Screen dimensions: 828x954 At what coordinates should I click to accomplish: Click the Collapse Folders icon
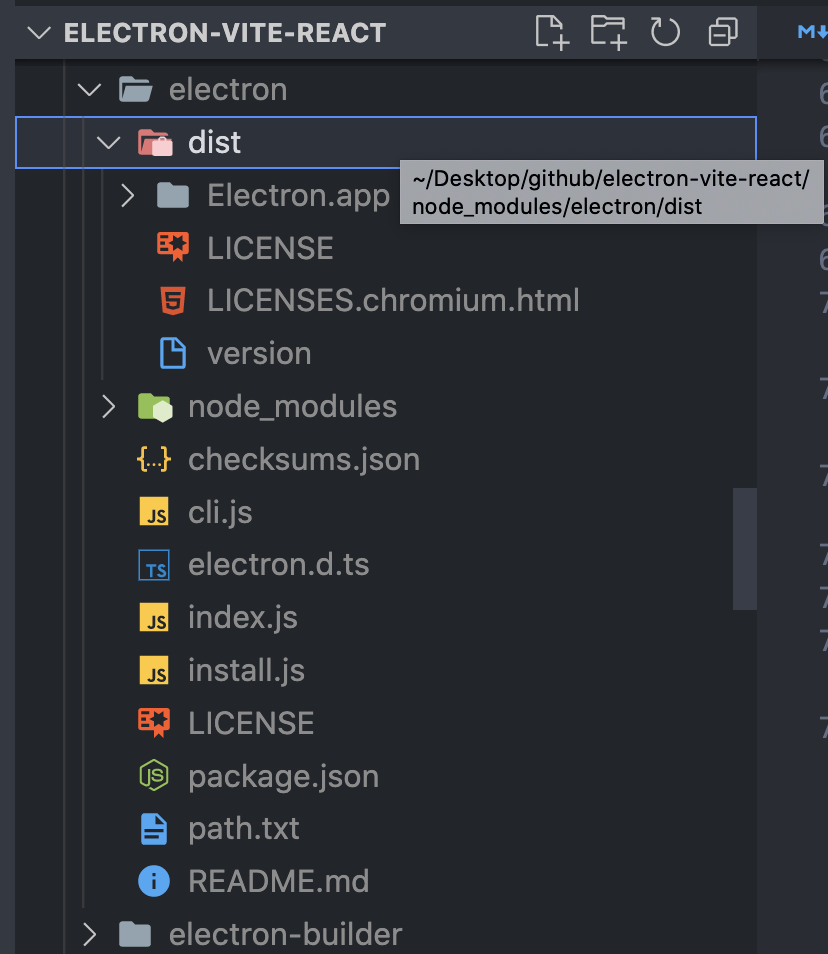pos(722,31)
